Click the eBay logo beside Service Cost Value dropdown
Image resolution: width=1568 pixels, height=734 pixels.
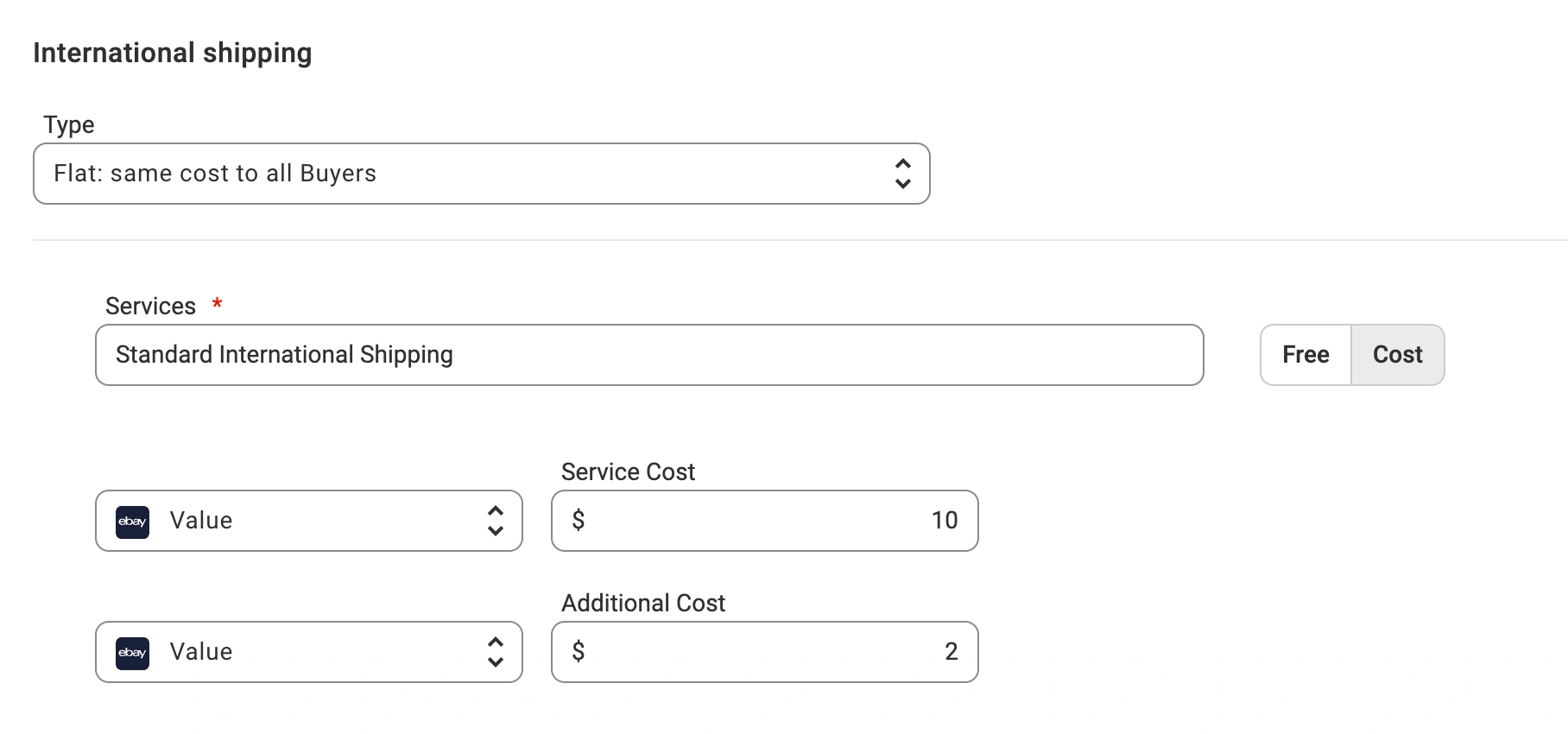click(131, 521)
